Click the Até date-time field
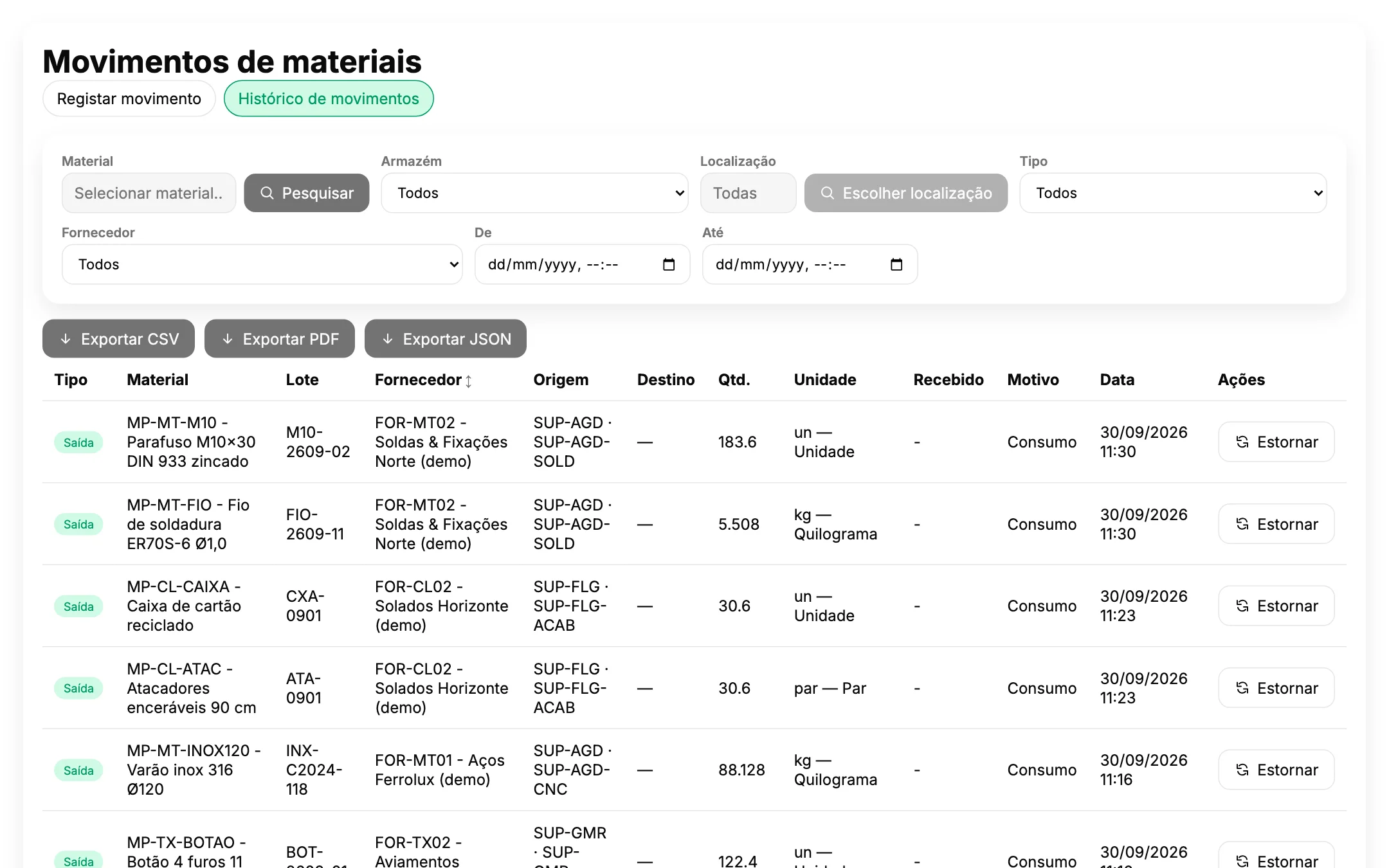Screen dimensions: 1389x868 pos(810,264)
